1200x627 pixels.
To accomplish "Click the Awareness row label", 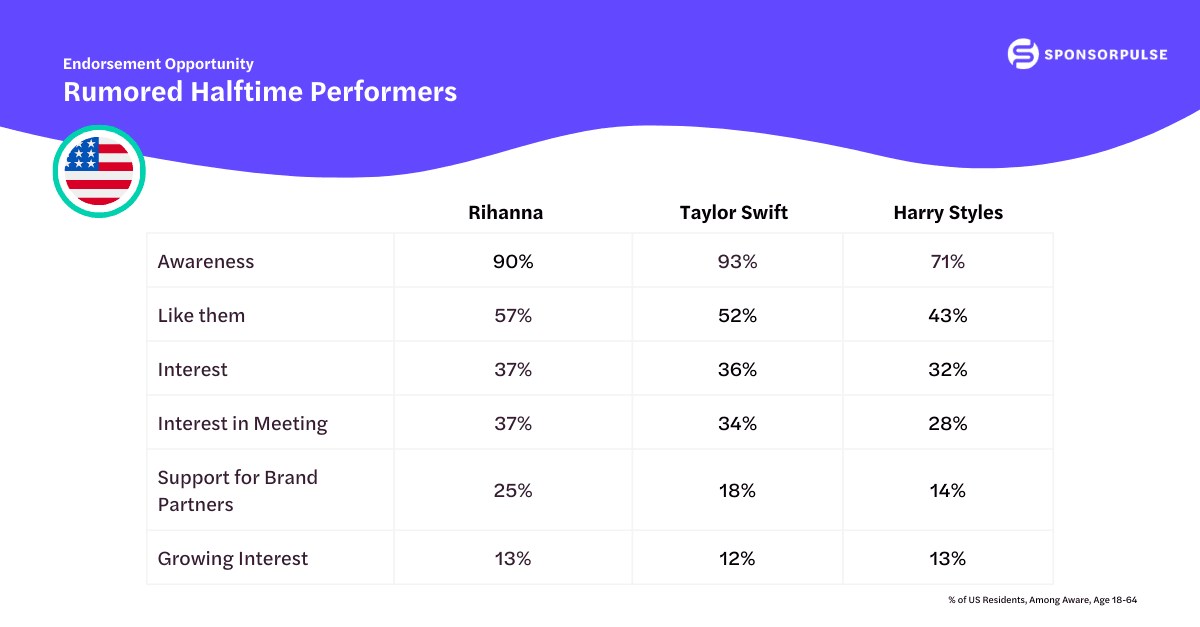I will [x=206, y=262].
